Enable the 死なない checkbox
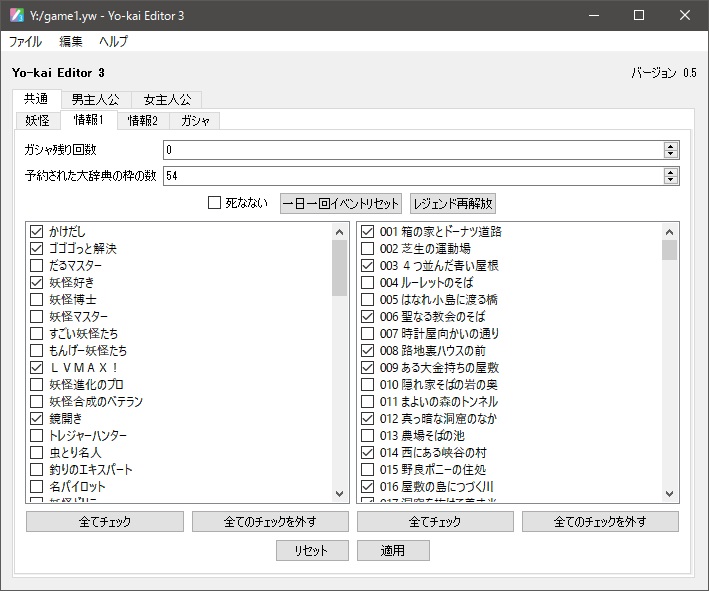709x591 pixels. coord(214,203)
